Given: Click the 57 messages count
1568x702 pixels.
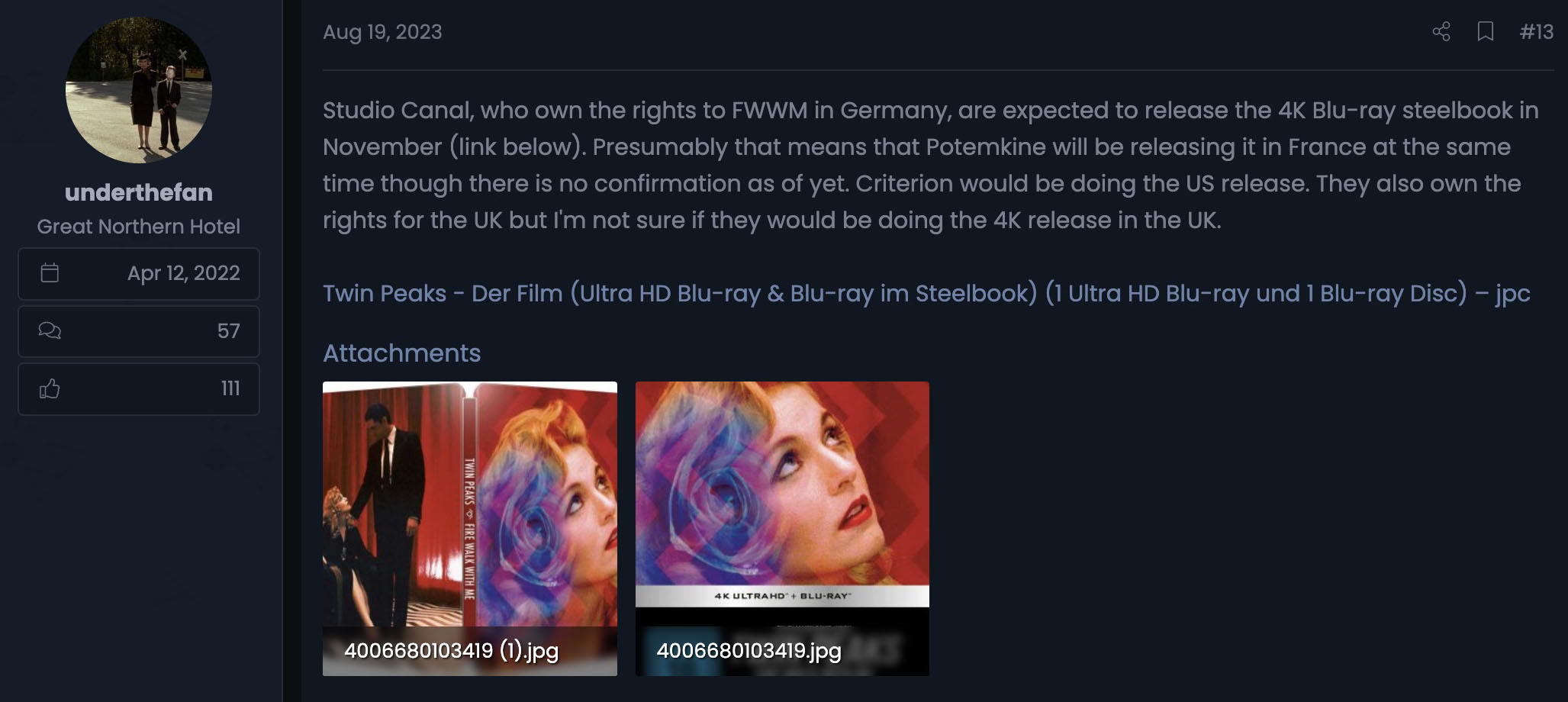Looking at the screenshot, I should [x=229, y=331].
